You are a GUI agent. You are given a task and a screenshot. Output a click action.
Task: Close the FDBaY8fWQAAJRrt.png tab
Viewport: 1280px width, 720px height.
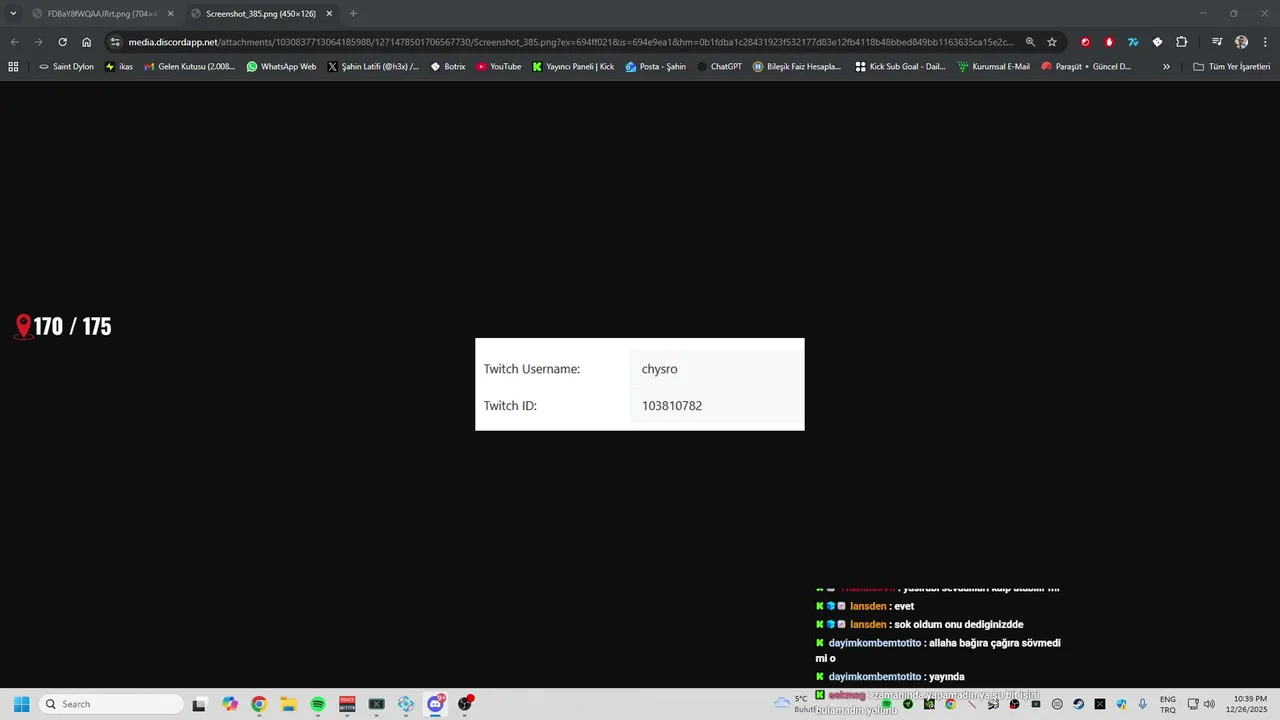pyautogui.click(x=170, y=13)
